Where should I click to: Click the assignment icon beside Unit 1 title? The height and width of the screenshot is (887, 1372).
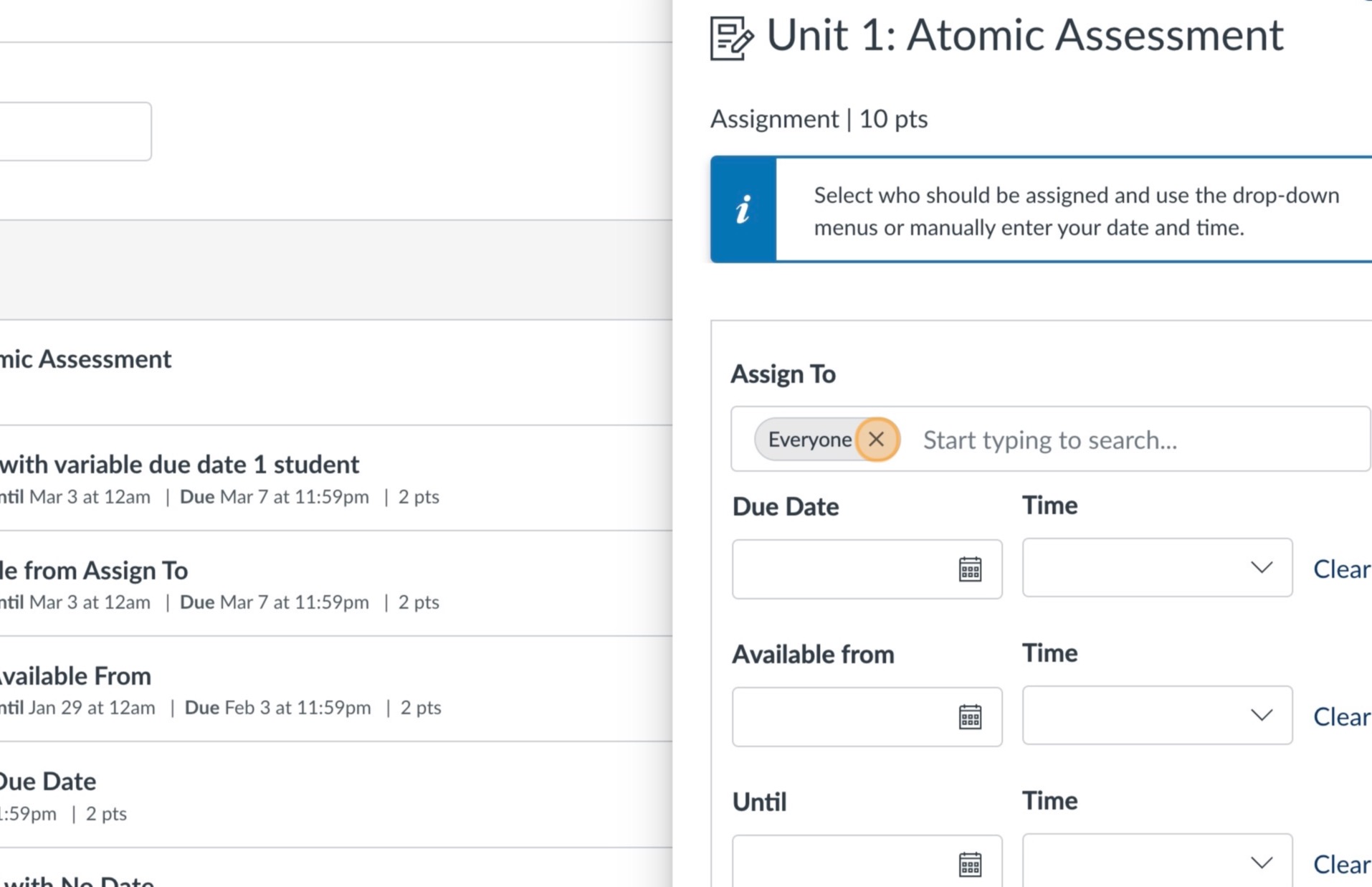[731, 38]
